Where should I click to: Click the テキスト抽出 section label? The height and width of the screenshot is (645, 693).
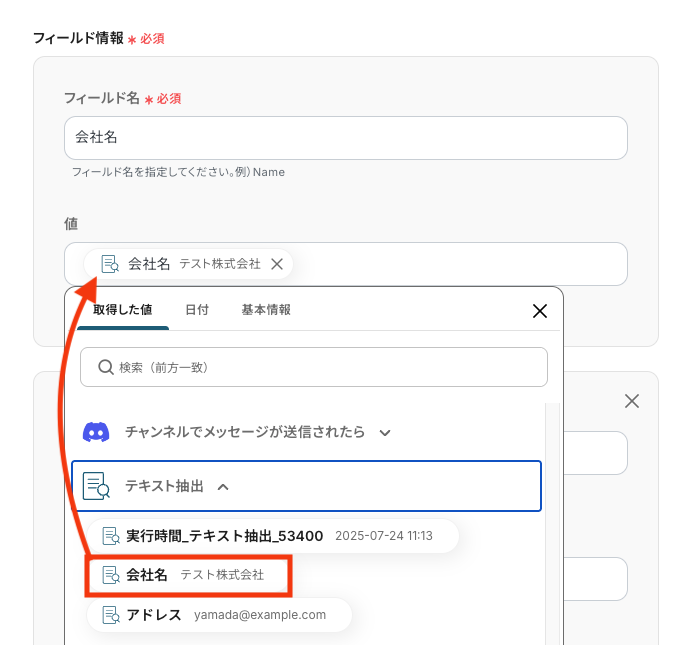coord(164,486)
